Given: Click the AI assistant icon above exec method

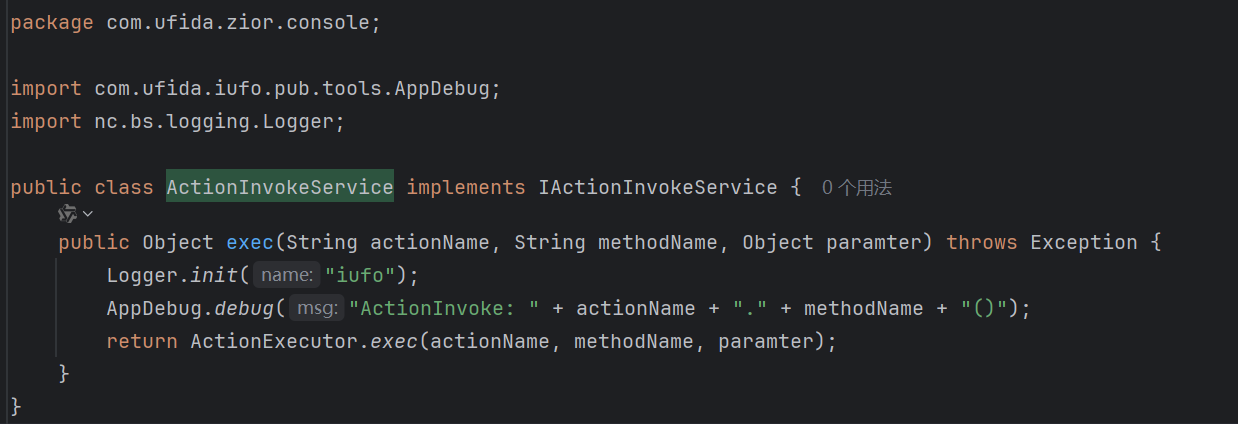Looking at the screenshot, I should point(67,213).
